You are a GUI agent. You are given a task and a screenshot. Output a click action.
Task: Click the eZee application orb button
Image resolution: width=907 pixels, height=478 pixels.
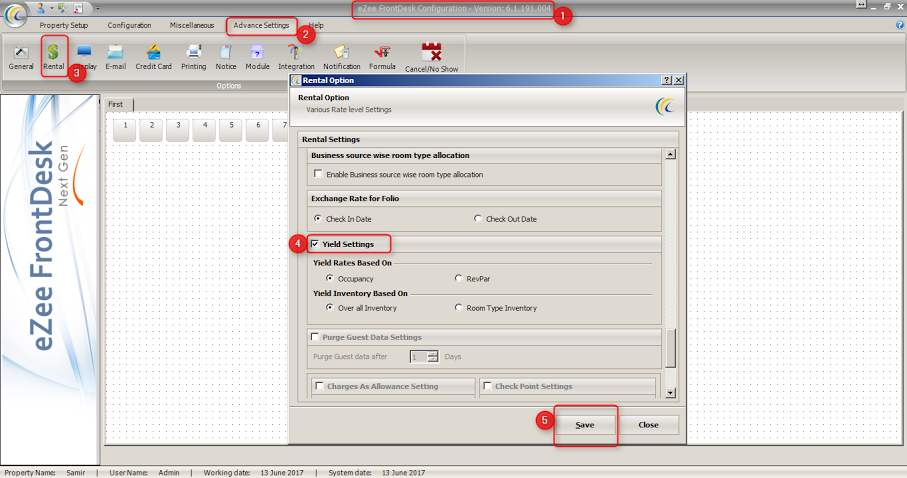[x=15, y=14]
